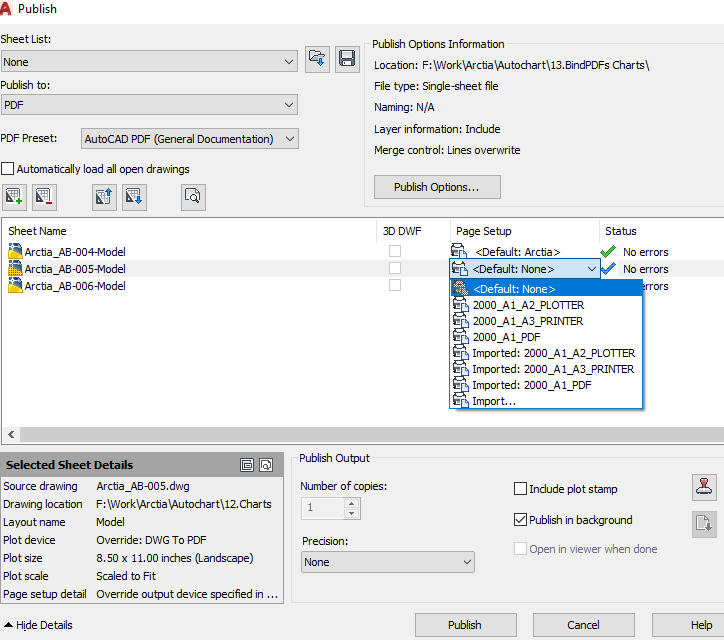Click the Save Sheet List floppy icon

tap(347, 60)
